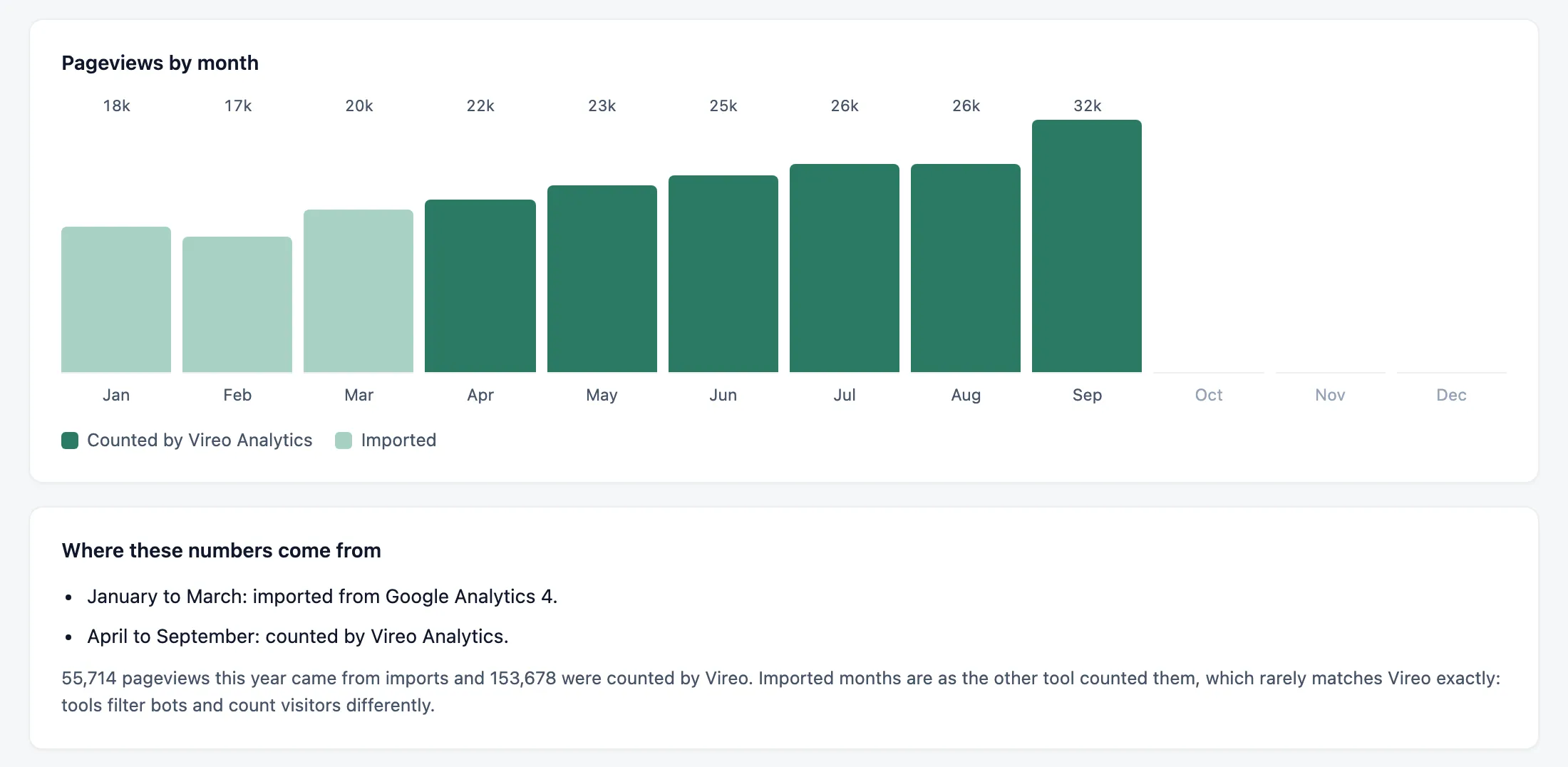Click the 'May' axis label
The height and width of the screenshot is (767, 1568).
pyautogui.click(x=602, y=396)
